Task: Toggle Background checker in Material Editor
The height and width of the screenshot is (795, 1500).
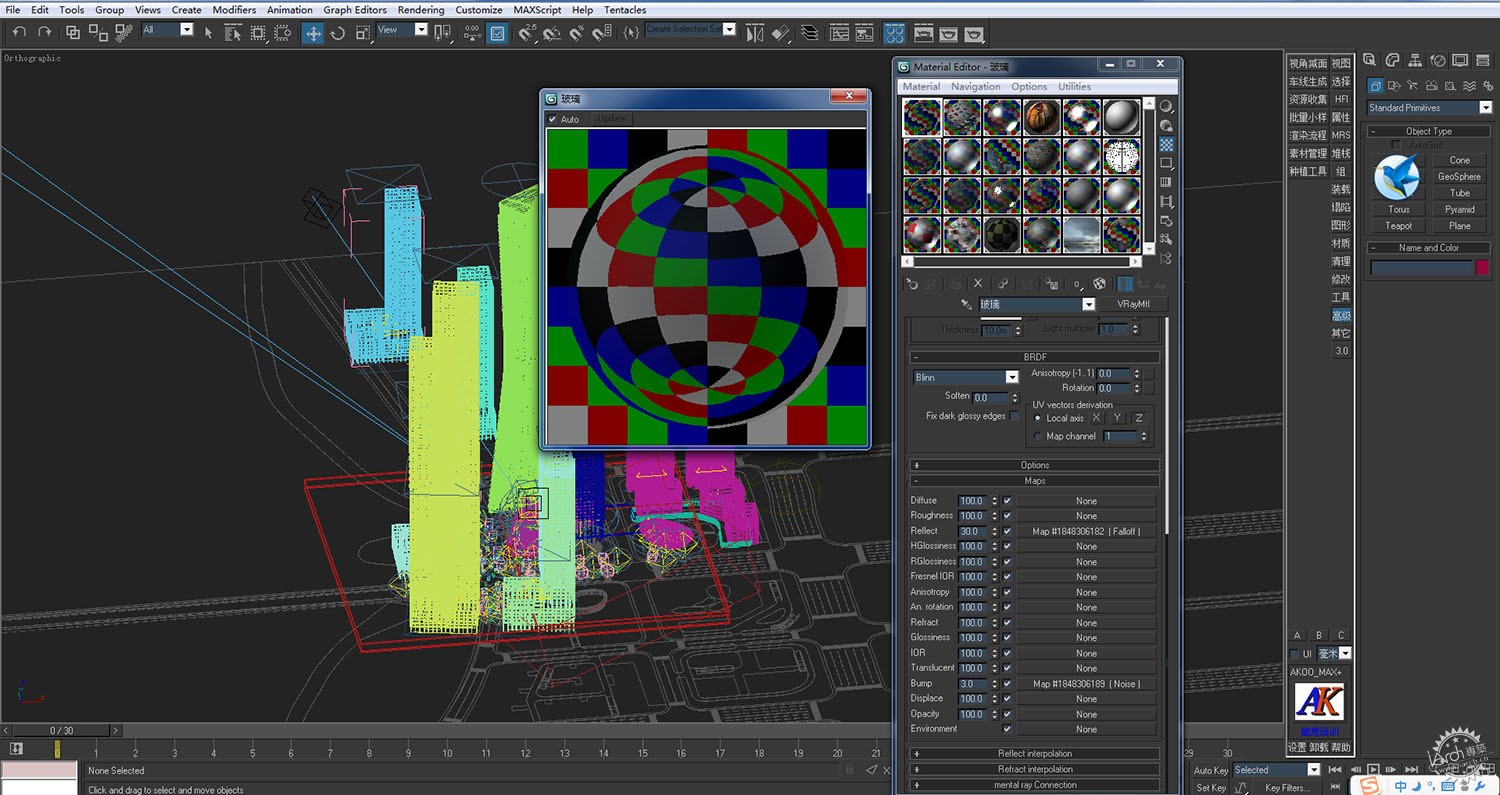Action: coord(1166,144)
